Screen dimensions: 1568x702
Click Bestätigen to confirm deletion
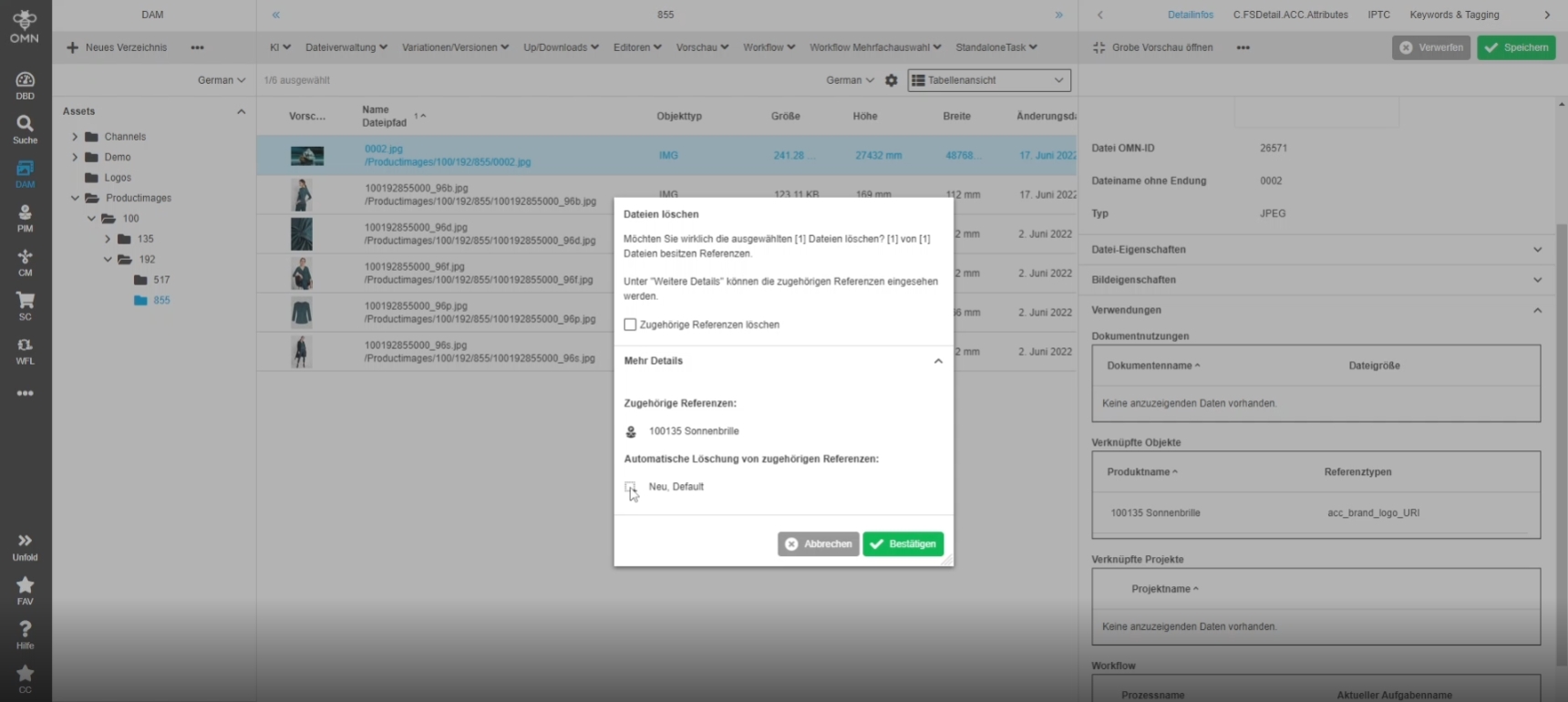(x=903, y=544)
